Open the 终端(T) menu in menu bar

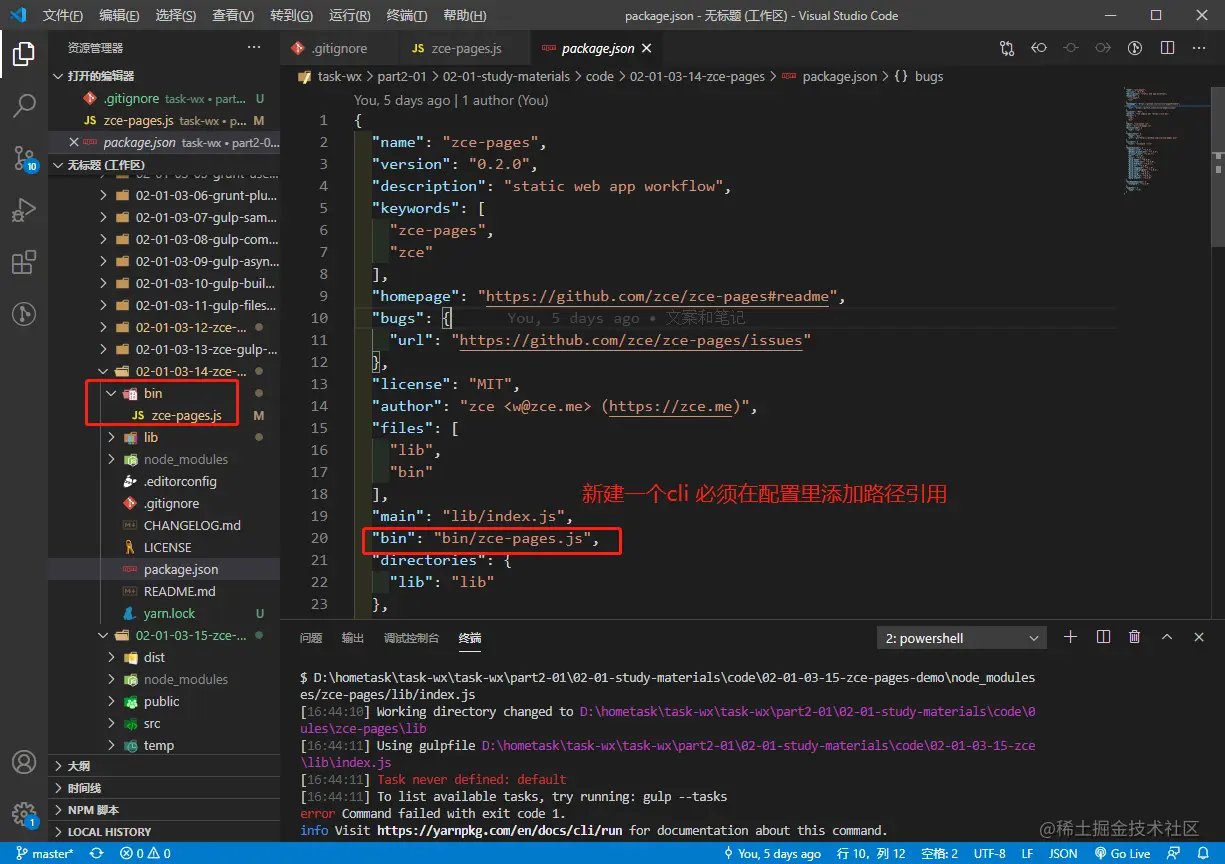(x=406, y=16)
